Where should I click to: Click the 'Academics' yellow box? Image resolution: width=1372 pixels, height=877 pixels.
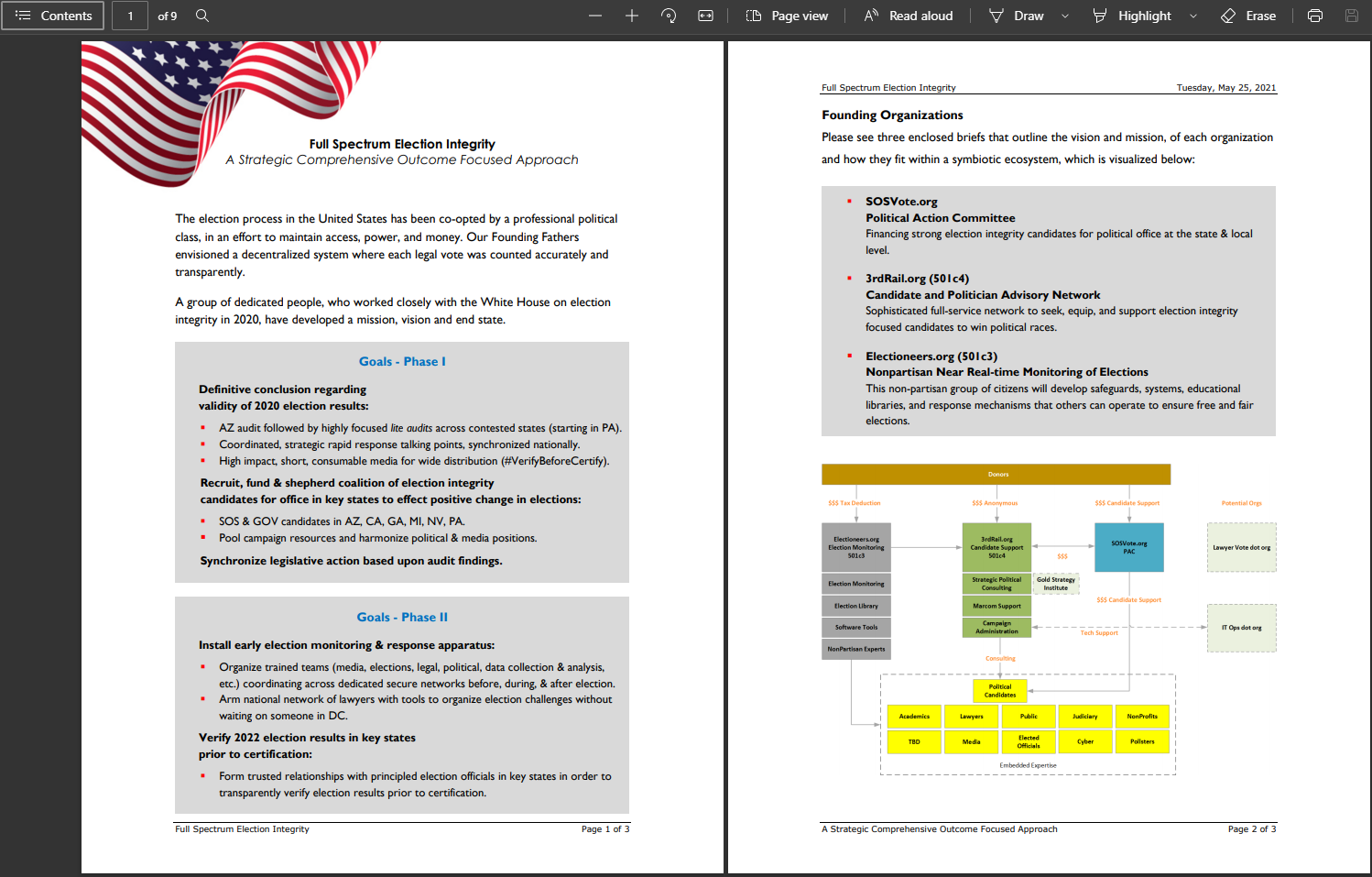(914, 717)
